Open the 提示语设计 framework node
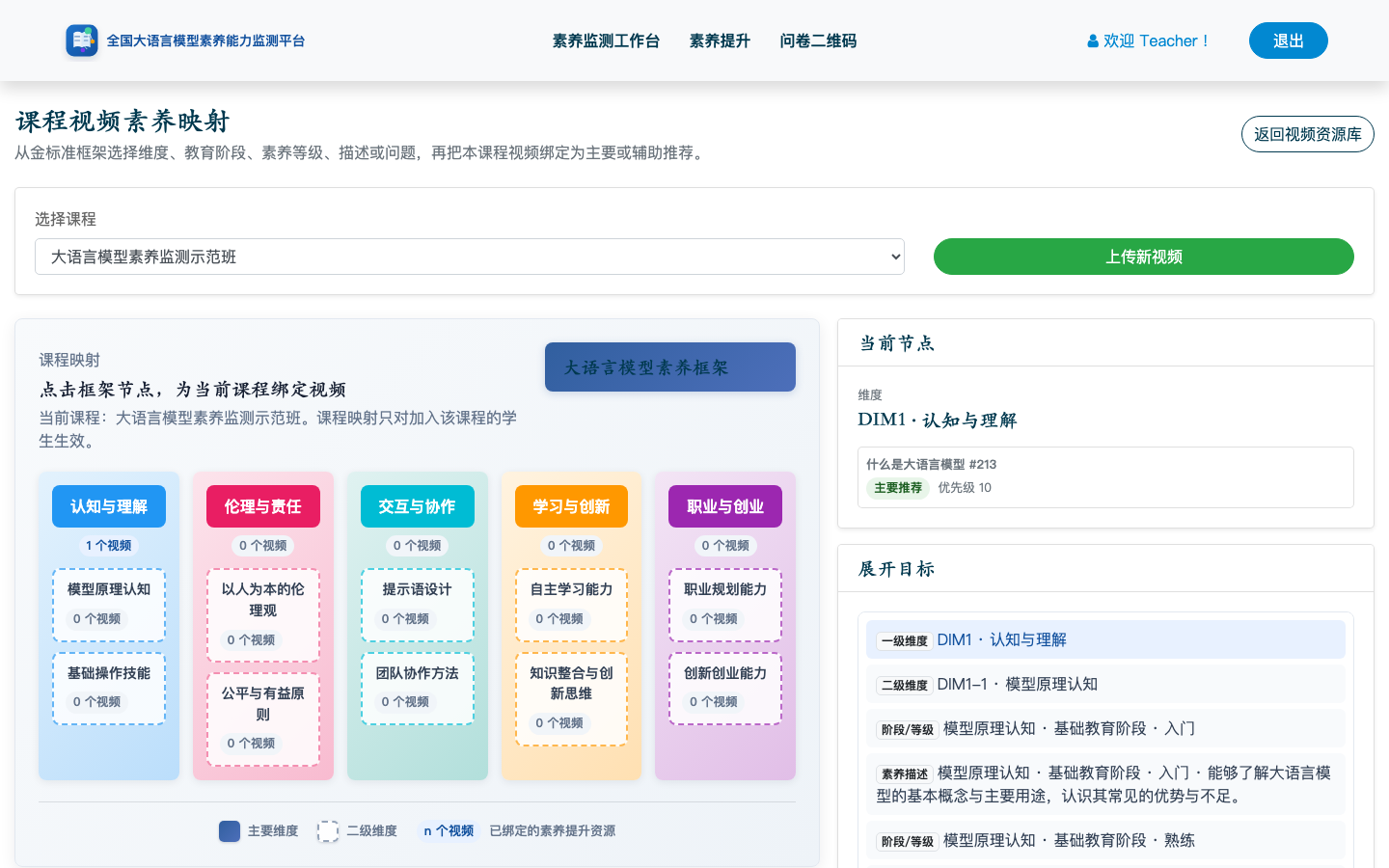The width and height of the screenshot is (1389, 868). (x=418, y=605)
